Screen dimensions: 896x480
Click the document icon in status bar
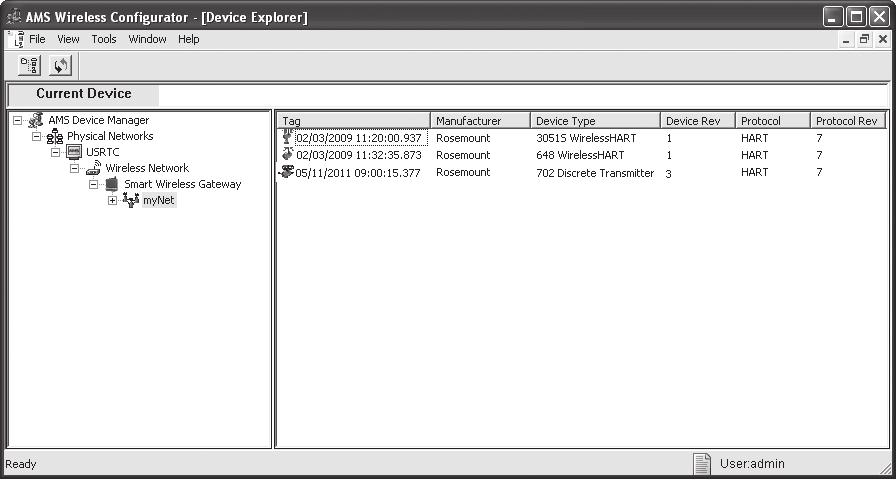[702, 464]
